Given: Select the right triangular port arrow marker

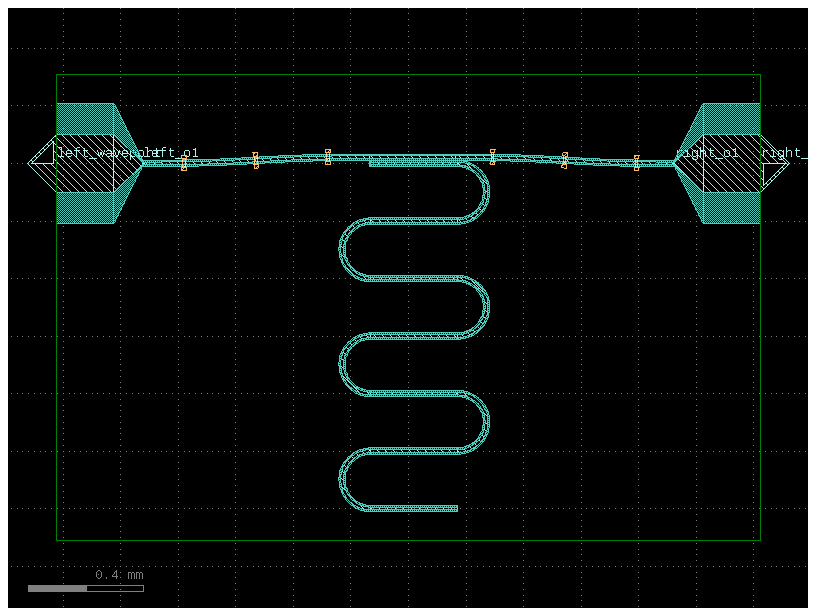Looking at the screenshot, I should (775, 175).
